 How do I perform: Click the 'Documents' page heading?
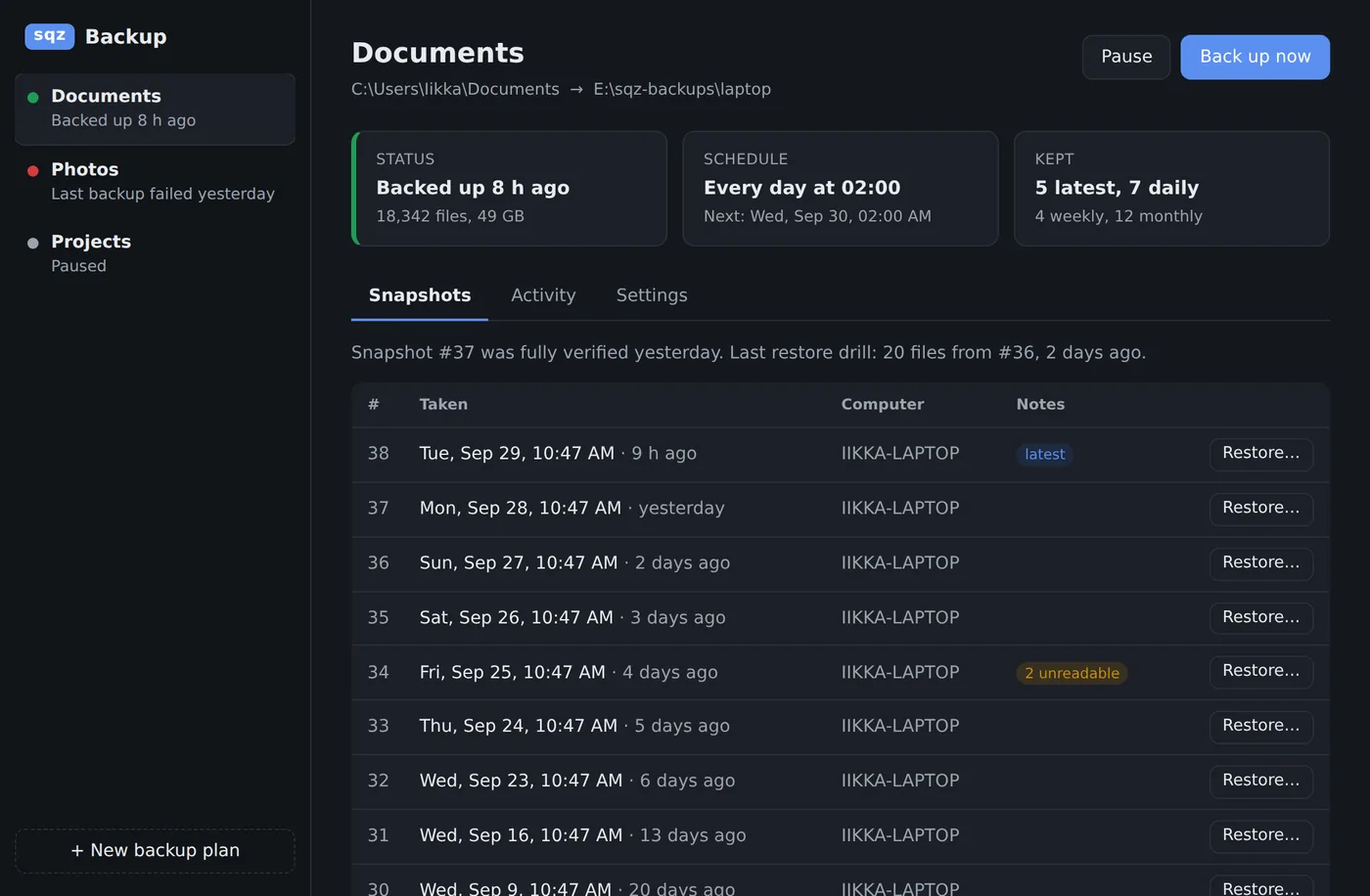437,53
